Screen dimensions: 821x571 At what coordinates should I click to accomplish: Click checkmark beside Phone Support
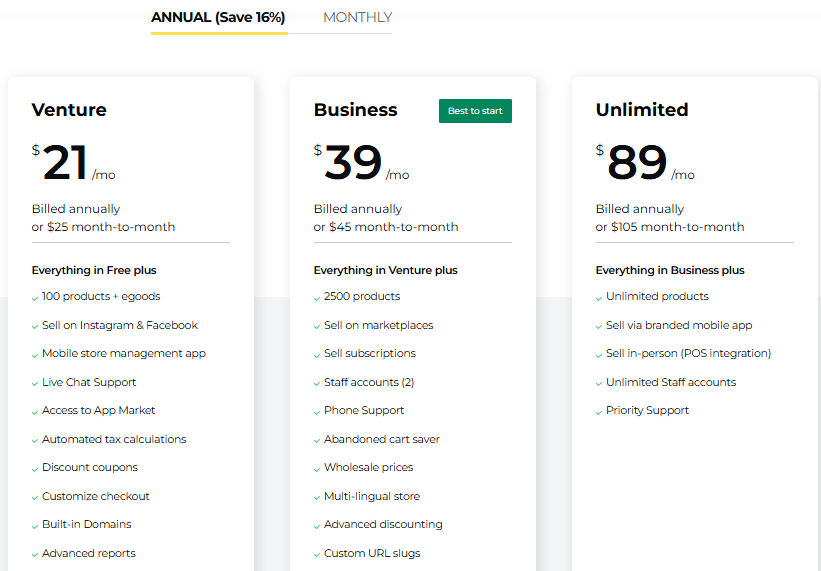317,412
